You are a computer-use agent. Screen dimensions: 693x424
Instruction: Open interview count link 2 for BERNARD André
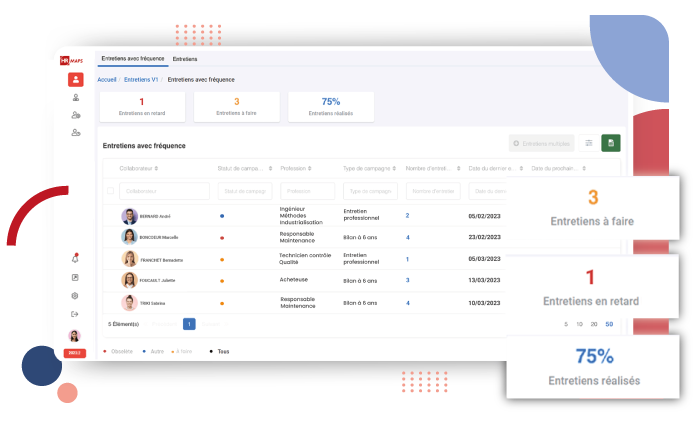407,216
